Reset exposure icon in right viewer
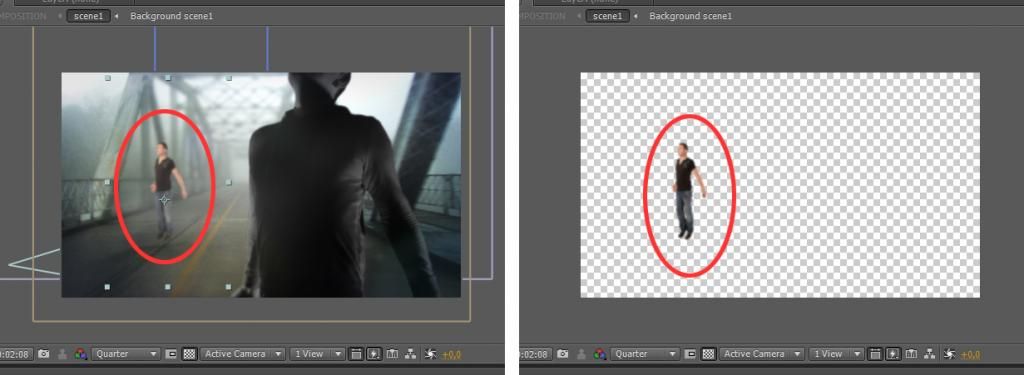This screenshot has height=375, width=1024. pos(950,354)
